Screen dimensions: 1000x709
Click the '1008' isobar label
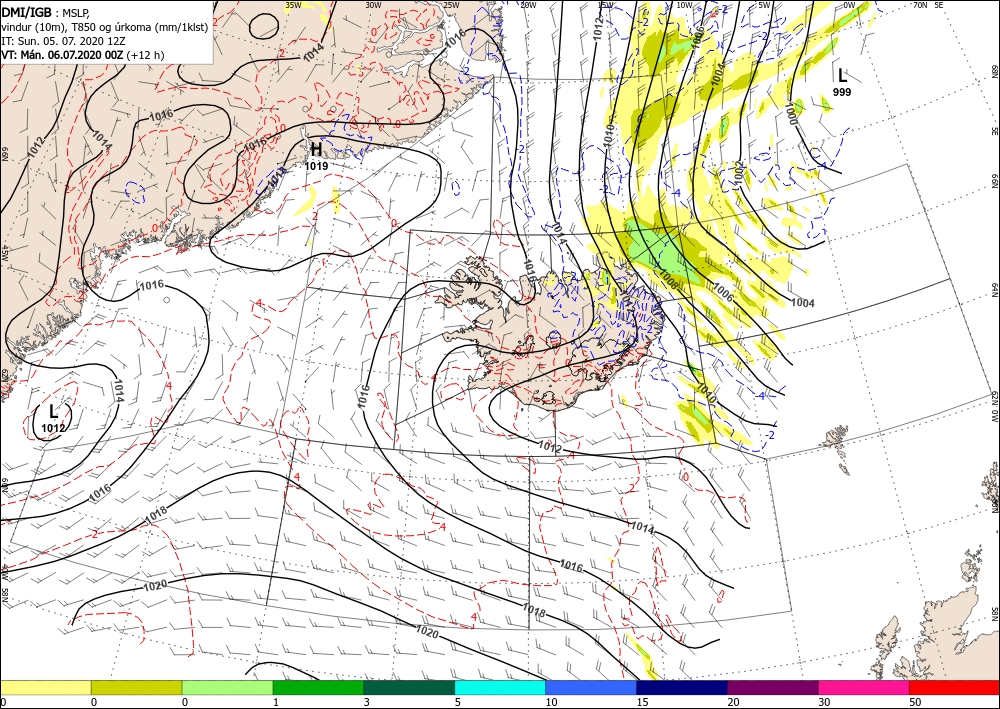tap(668, 279)
